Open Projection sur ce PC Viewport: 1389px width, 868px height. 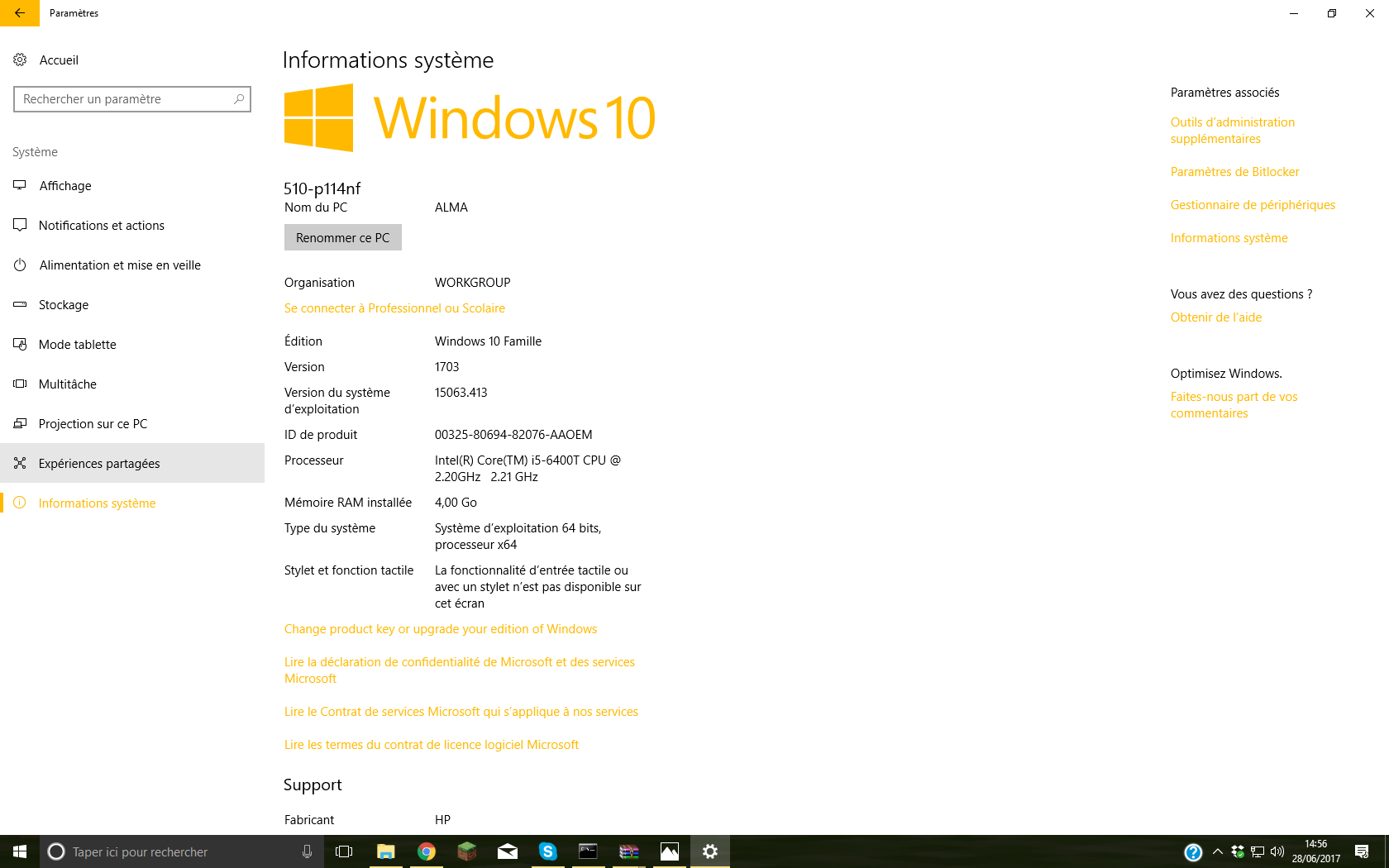point(132,424)
